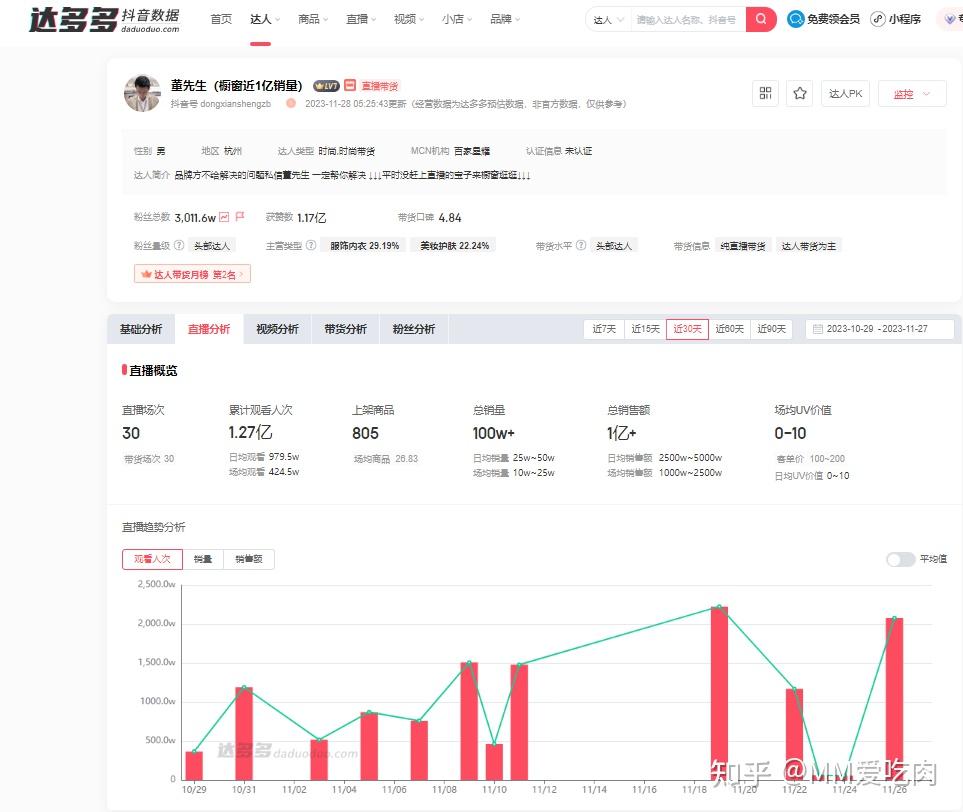Click the help icon next to 带货水平

pyautogui.click(x=580, y=245)
